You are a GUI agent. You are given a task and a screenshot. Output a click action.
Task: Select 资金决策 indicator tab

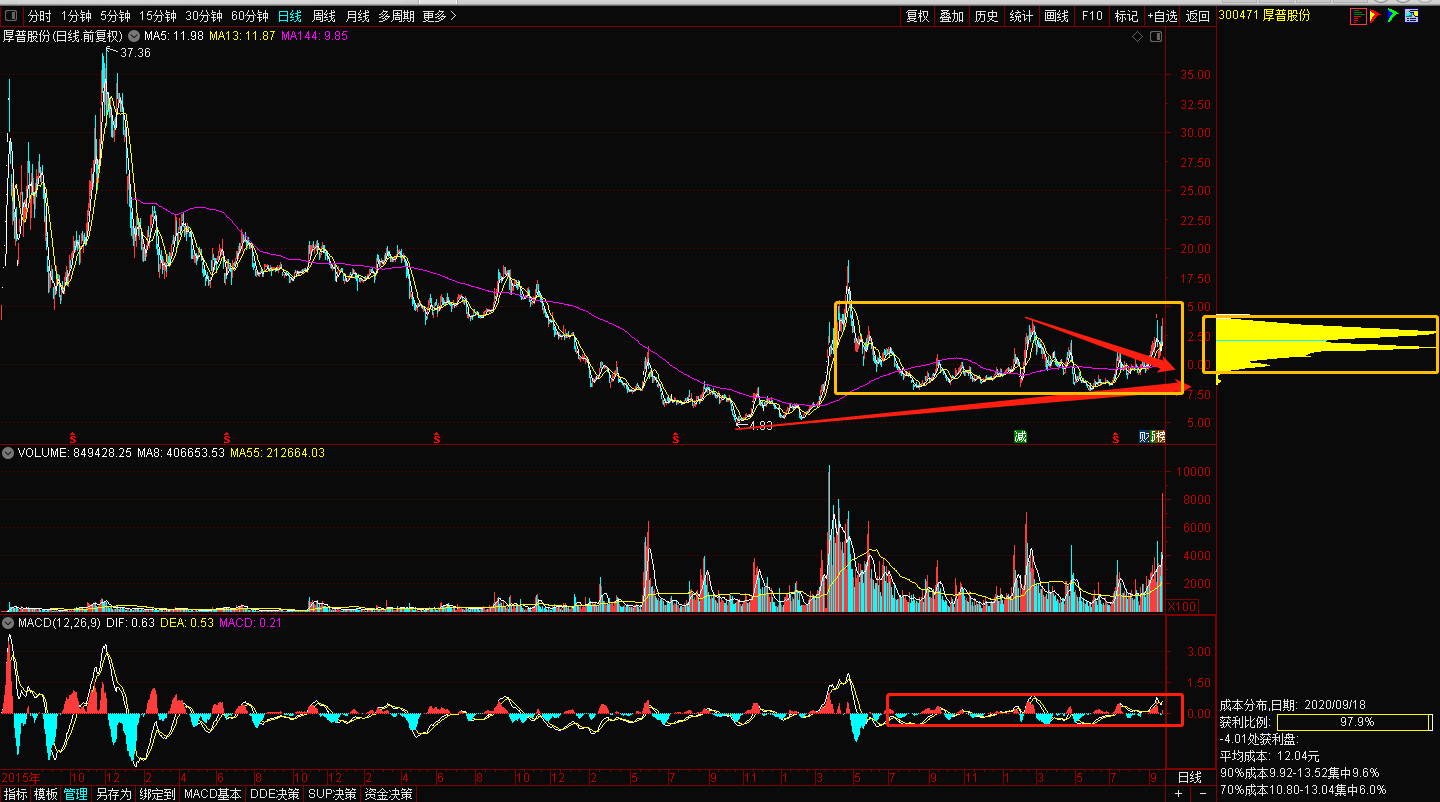(x=388, y=794)
